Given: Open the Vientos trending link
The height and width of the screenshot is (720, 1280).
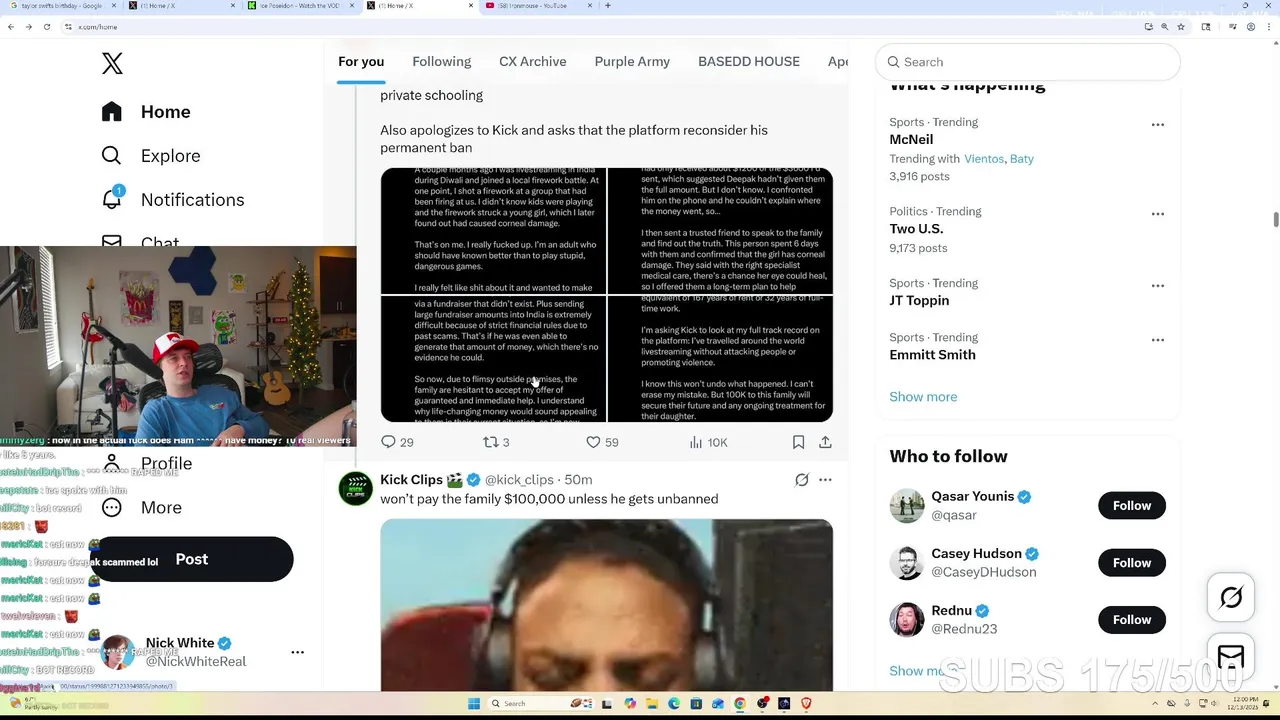Looking at the screenshot, I should tap(984, 159).
